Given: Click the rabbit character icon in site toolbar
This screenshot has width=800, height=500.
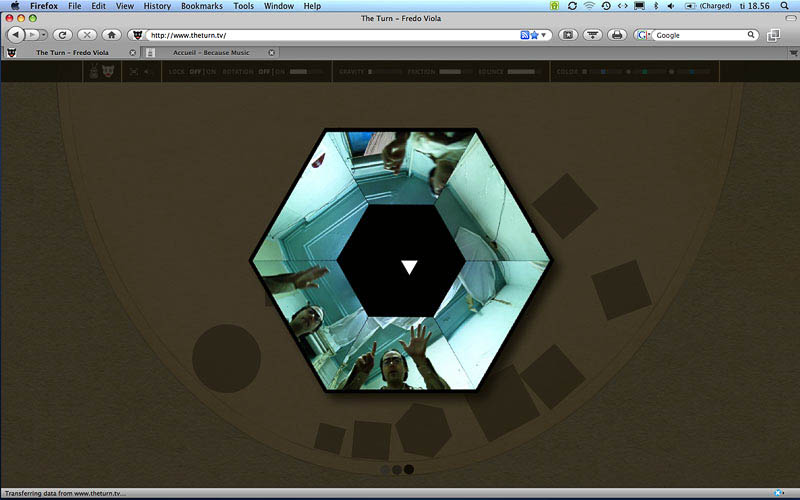Looking at the screenshot, I should [94, 71].
